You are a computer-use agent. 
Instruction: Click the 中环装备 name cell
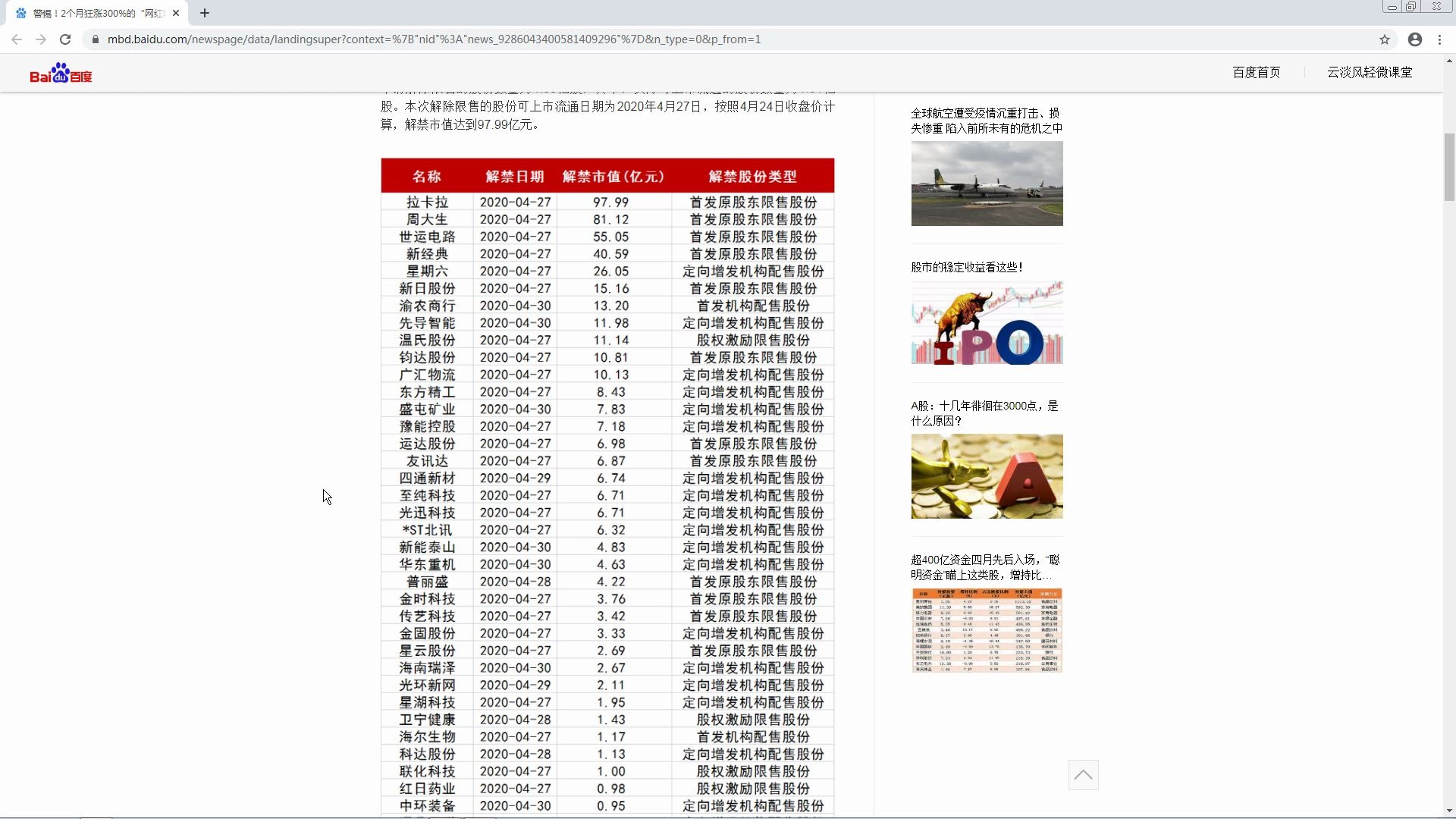tap(427, 806)
